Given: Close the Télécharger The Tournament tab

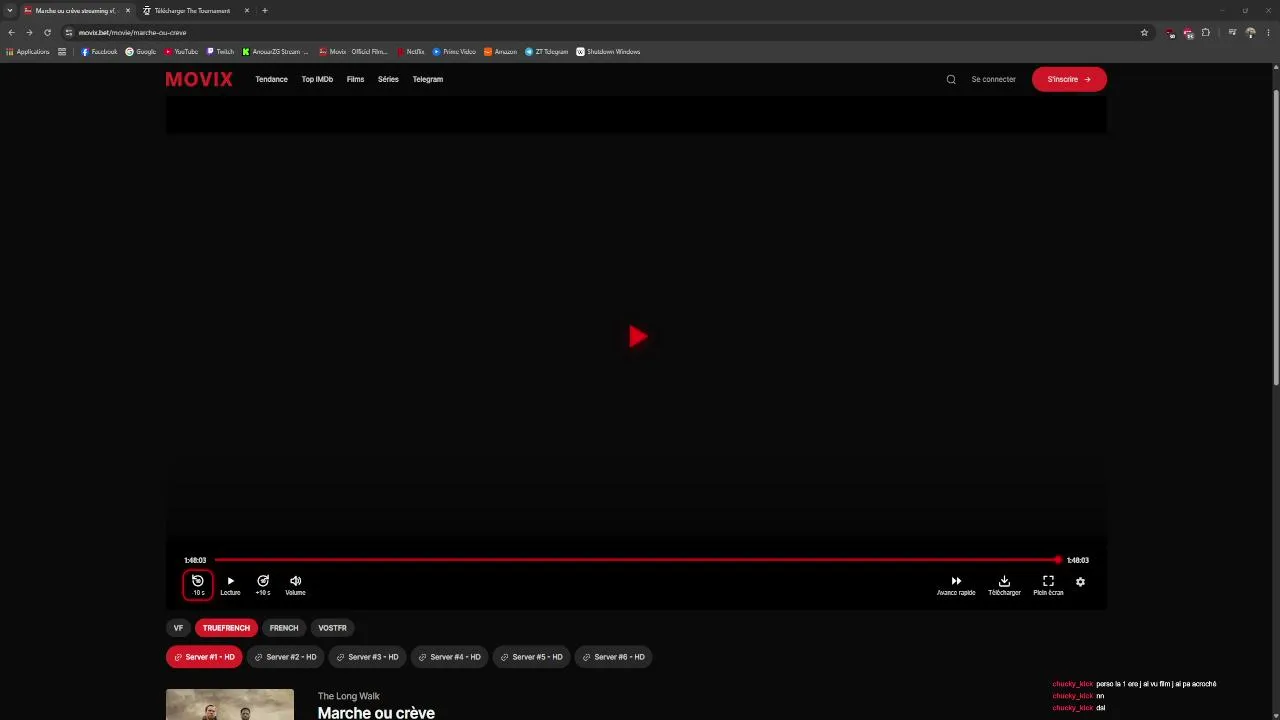Looking at the screenshot, I should point(246,10).
